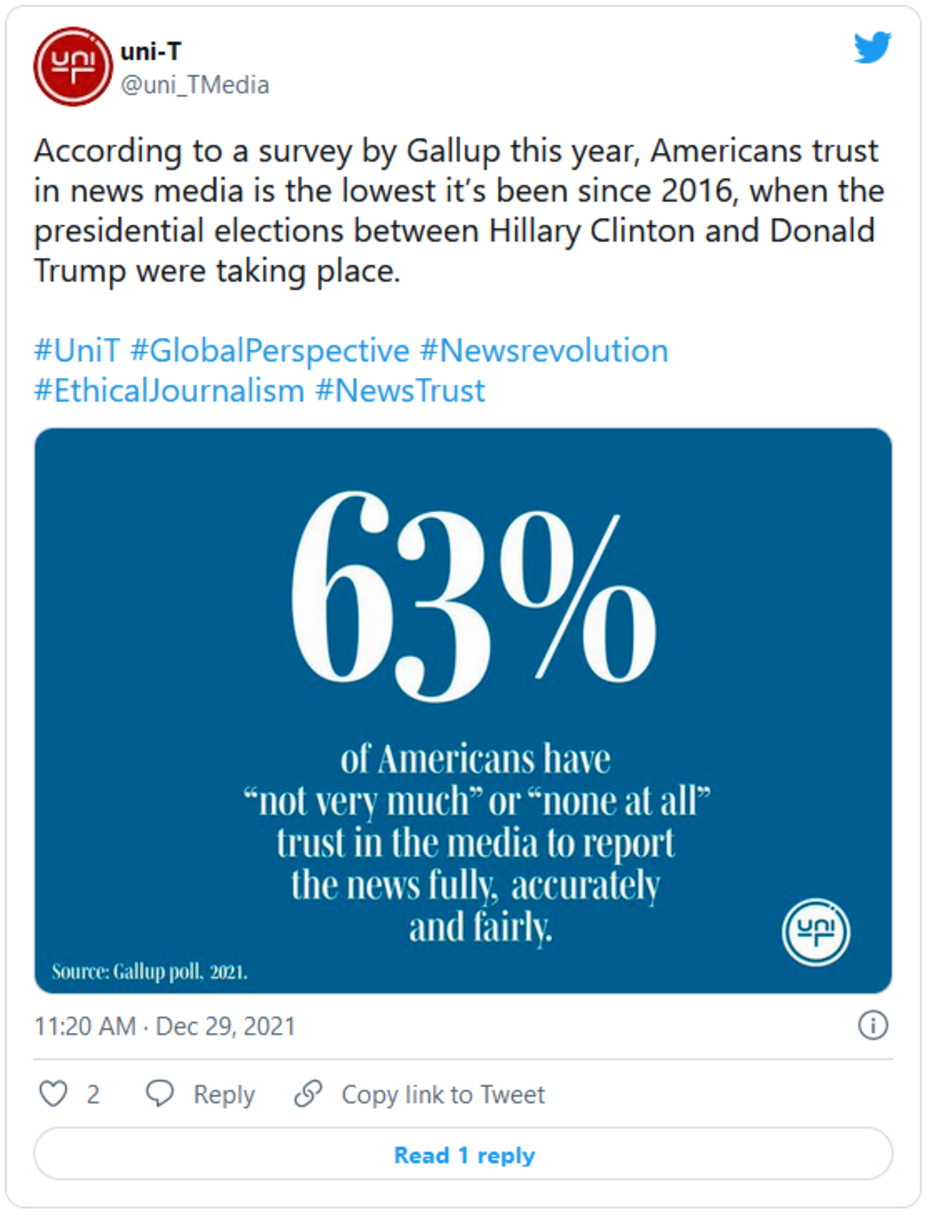This screenshot has height=1215, width=930.
Task: Click the Twitter bird logo
Action: coord(872,49)
